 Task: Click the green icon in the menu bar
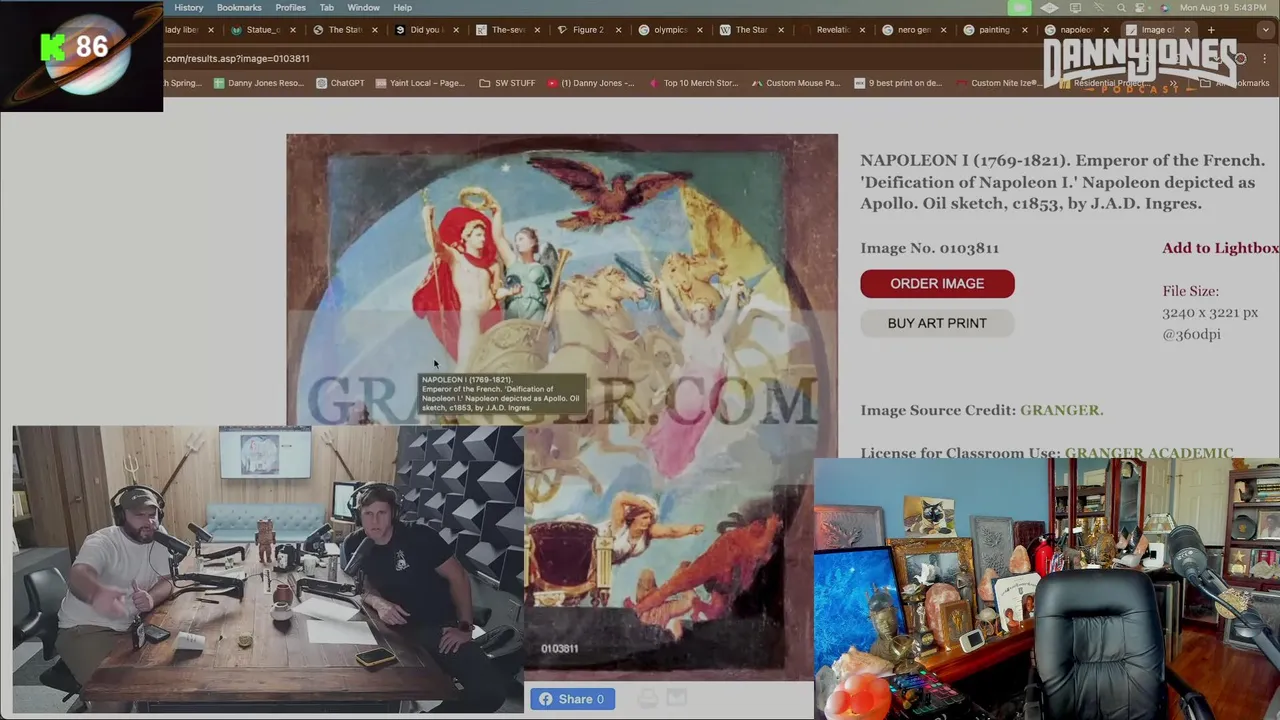click(x=1019, y=7)
